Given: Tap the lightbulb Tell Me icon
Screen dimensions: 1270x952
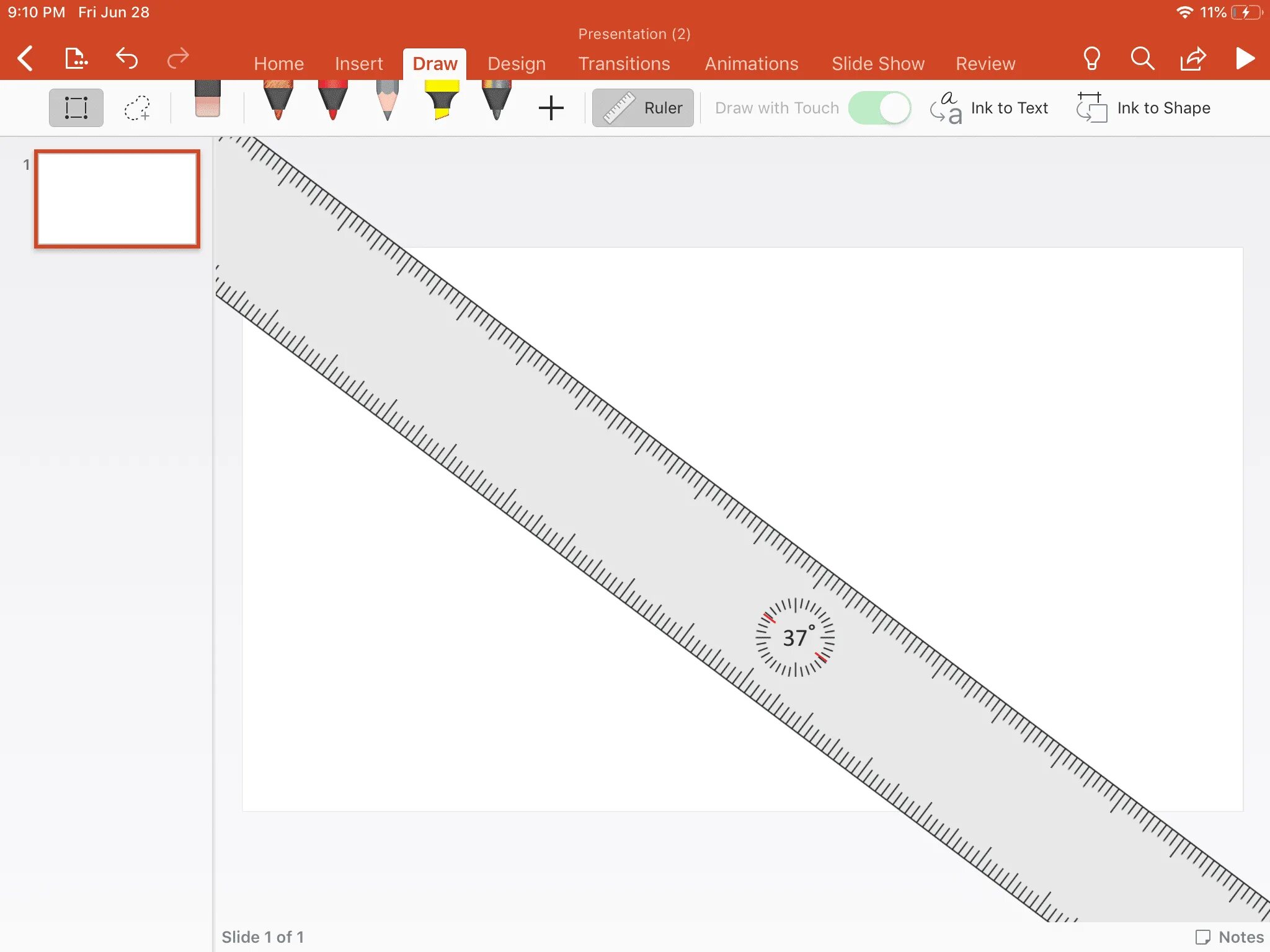Looking at the screenshot, I should point(1091,59).
